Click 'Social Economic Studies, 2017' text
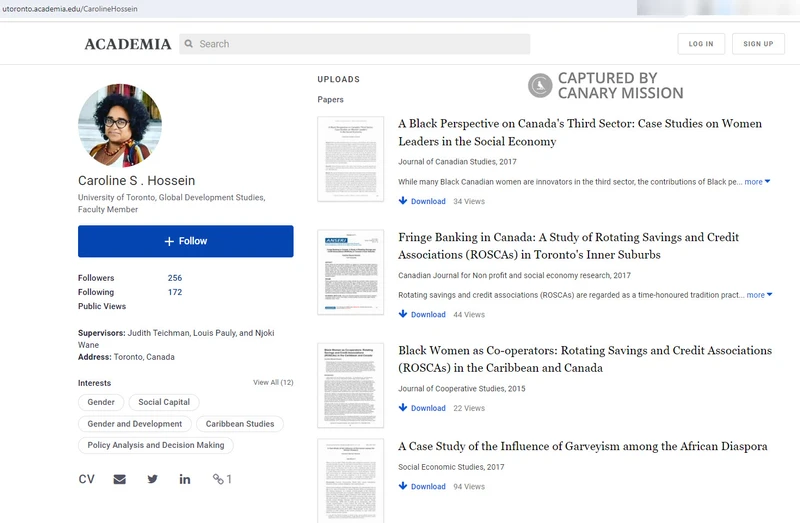The height and width of the screenshot is (523, 800). tap(451, 467)
